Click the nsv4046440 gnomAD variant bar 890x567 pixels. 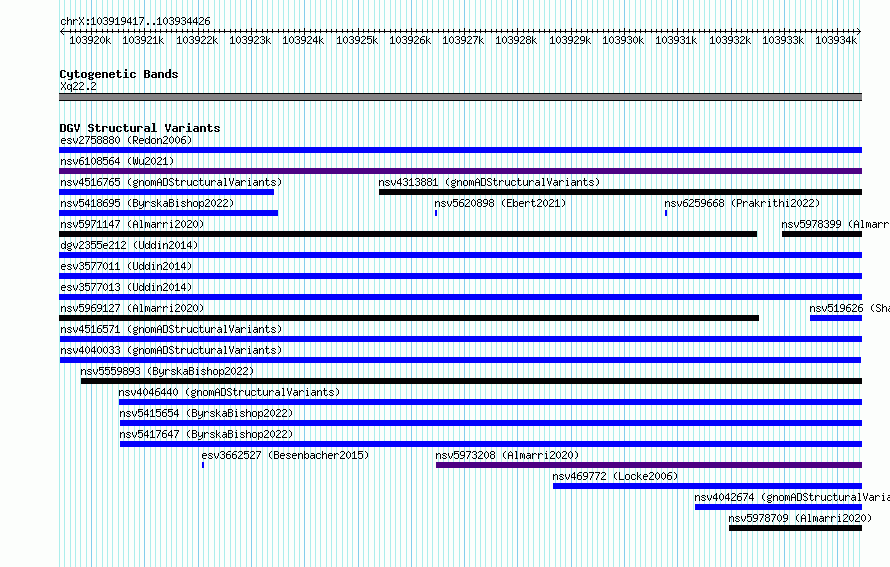(490, 402)
